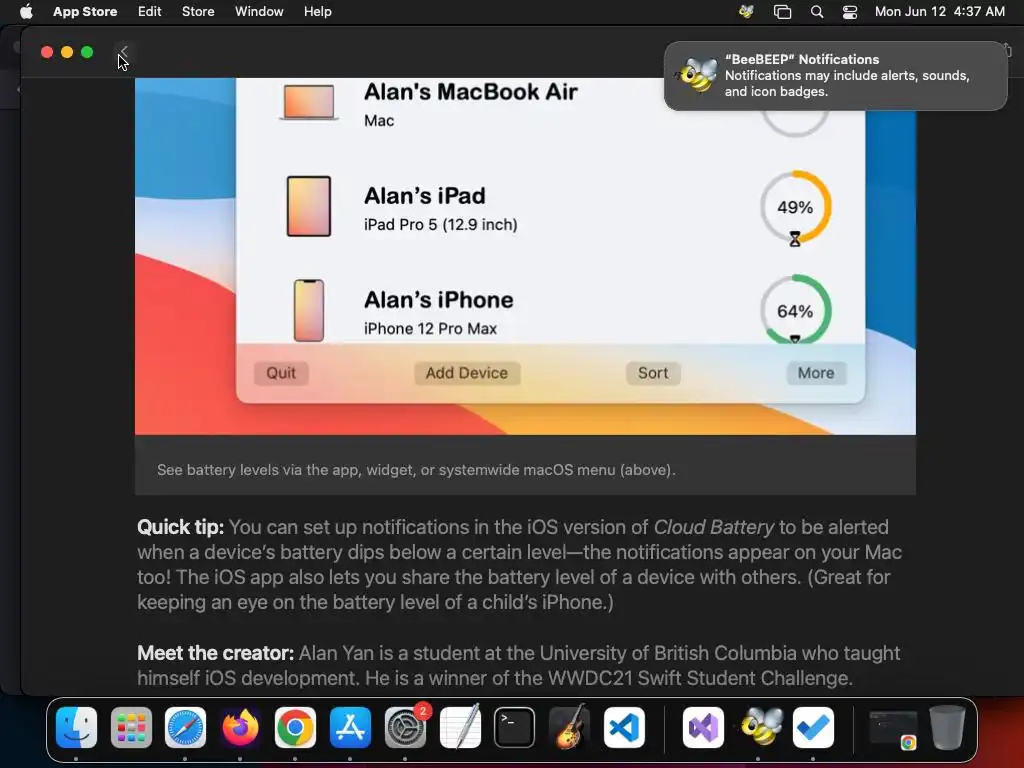Click the green full screen button
This screenshot has height=768, width=1024.
[87, 52]
